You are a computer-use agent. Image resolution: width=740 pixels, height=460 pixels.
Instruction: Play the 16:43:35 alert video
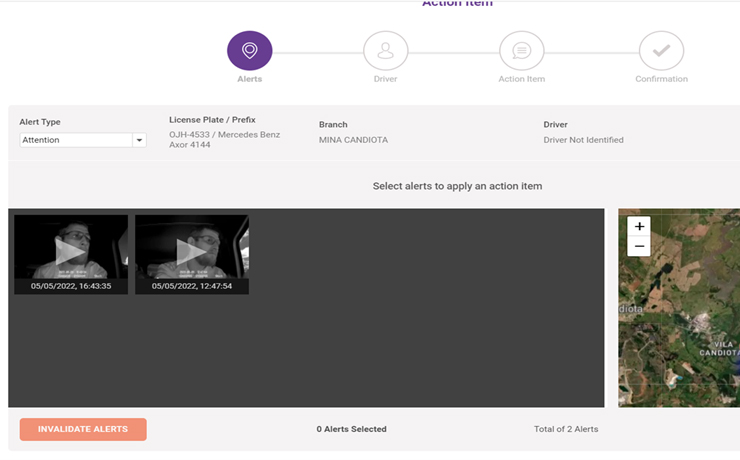click(70, 251)
